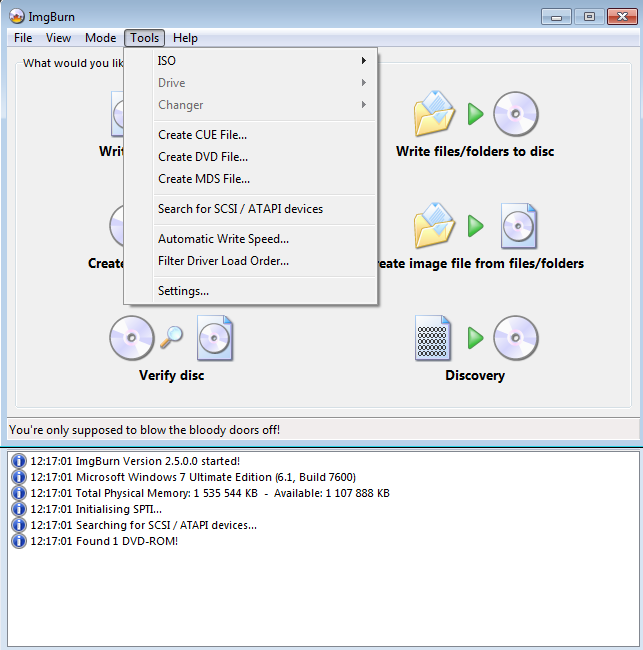Click the disc icon of Write files/folders to disc
The height and width of the screenshot is (650, 643).
[516, 114]
